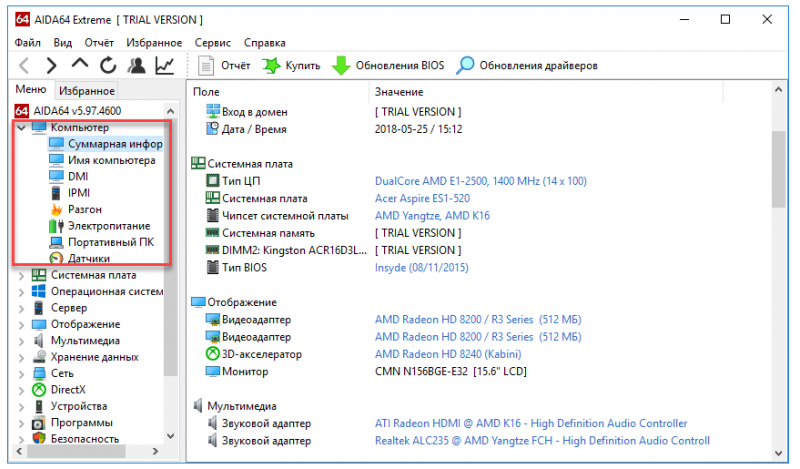Open the AMD Radeon HD 8240 (Kabini) link

point(448,354)
